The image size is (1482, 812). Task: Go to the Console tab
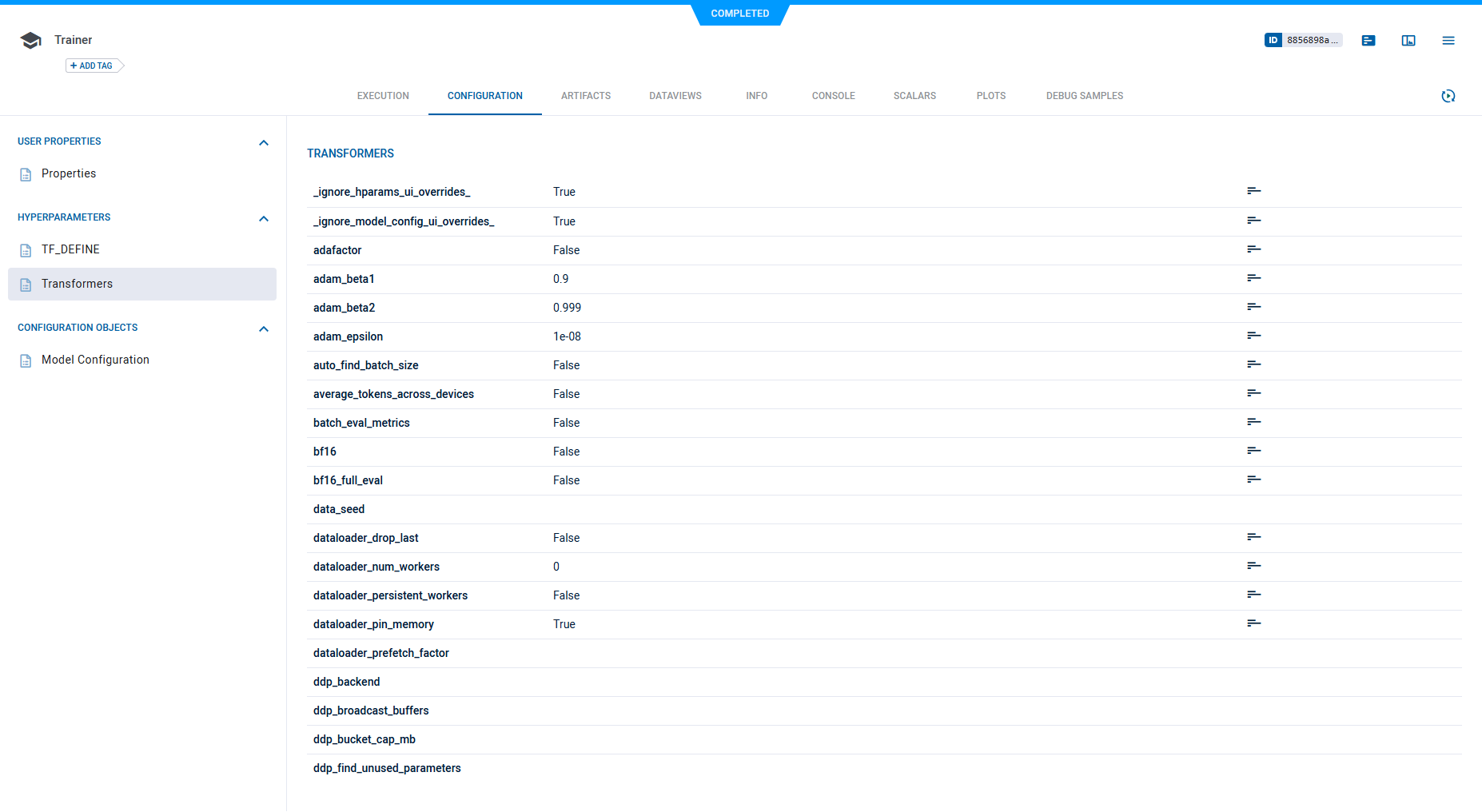click(x=833, y=96)
